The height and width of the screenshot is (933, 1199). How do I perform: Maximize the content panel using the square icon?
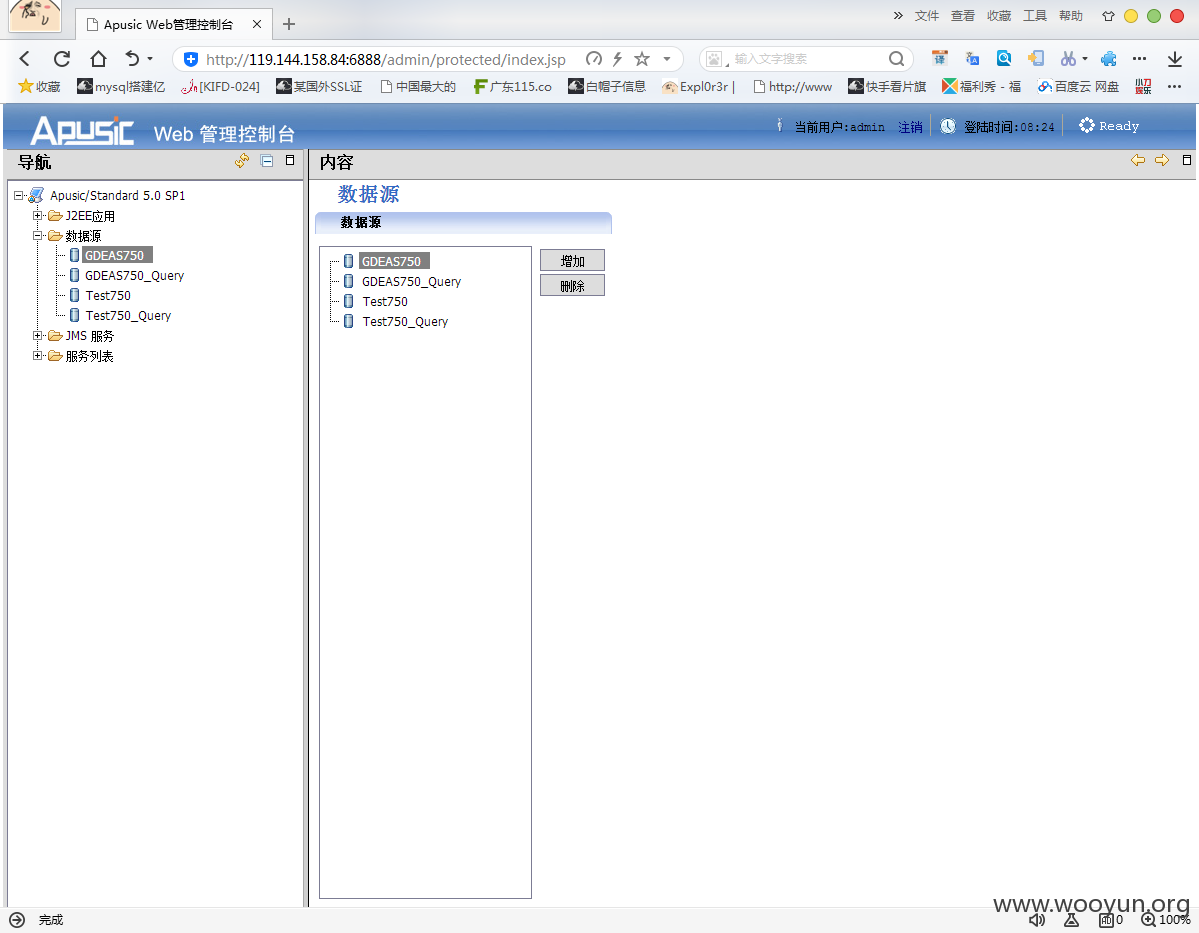click(1187, 160)
